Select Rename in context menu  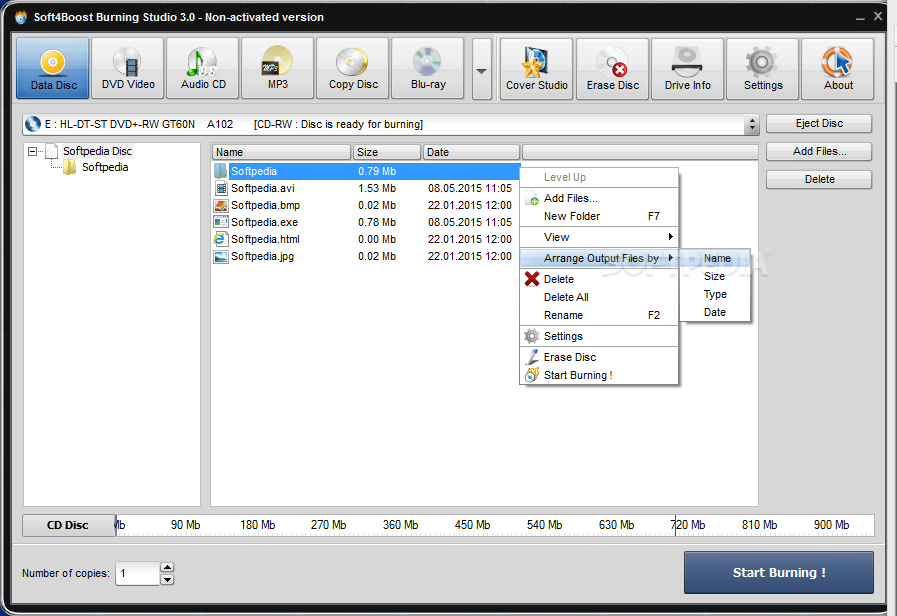coord(599,315)
